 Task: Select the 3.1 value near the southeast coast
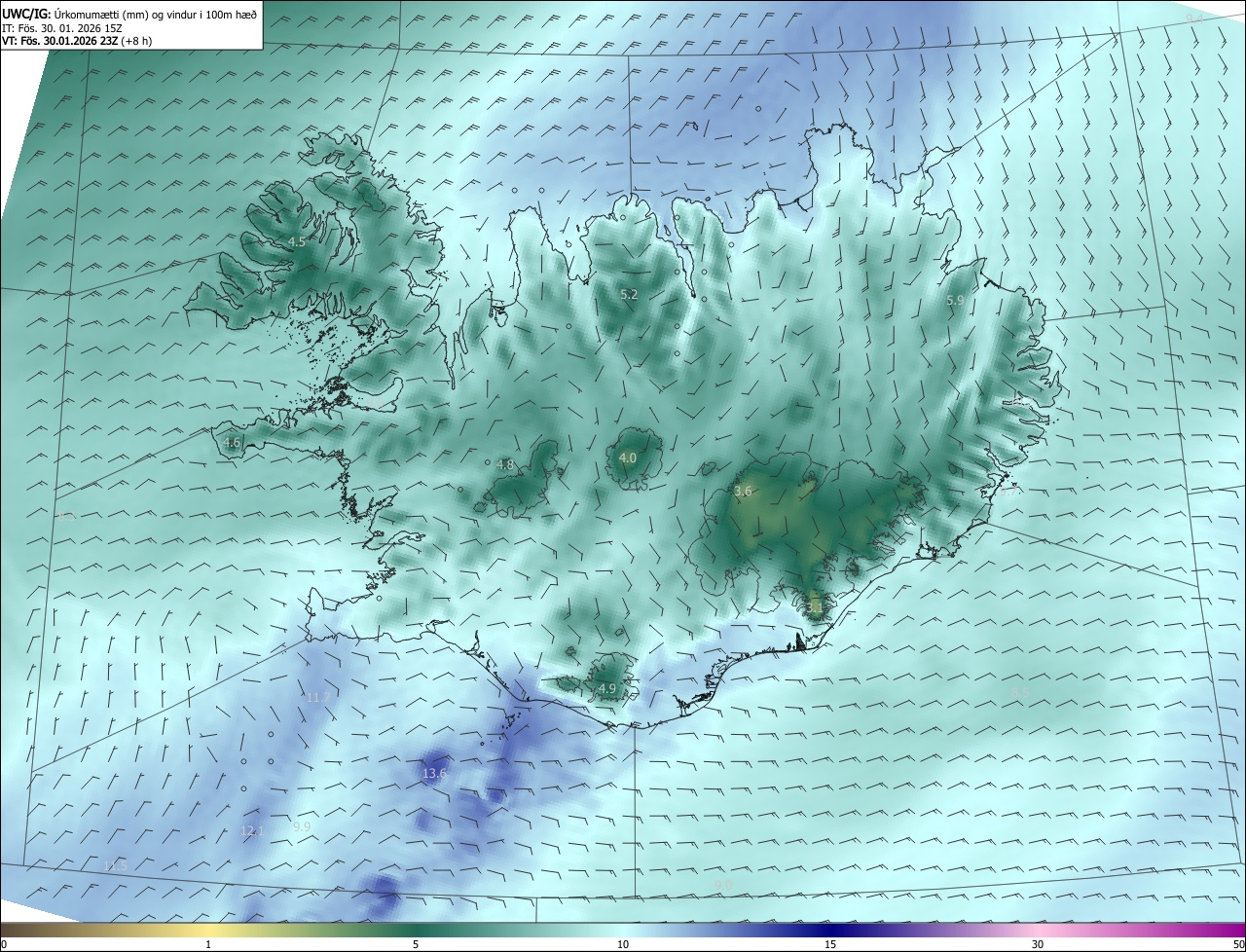click(815, 608)
